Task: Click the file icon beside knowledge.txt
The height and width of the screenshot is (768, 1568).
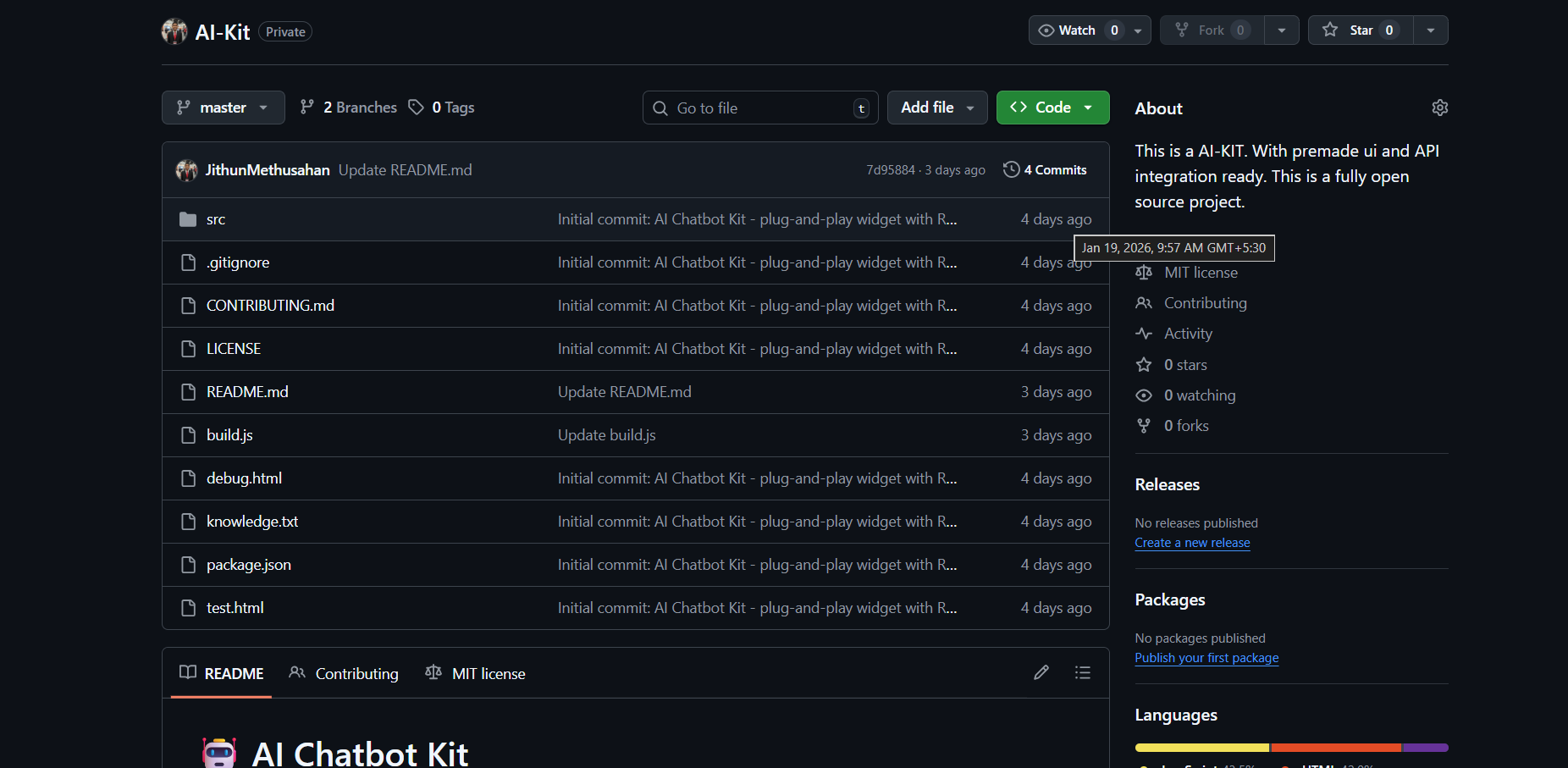Action: point(188,522)
